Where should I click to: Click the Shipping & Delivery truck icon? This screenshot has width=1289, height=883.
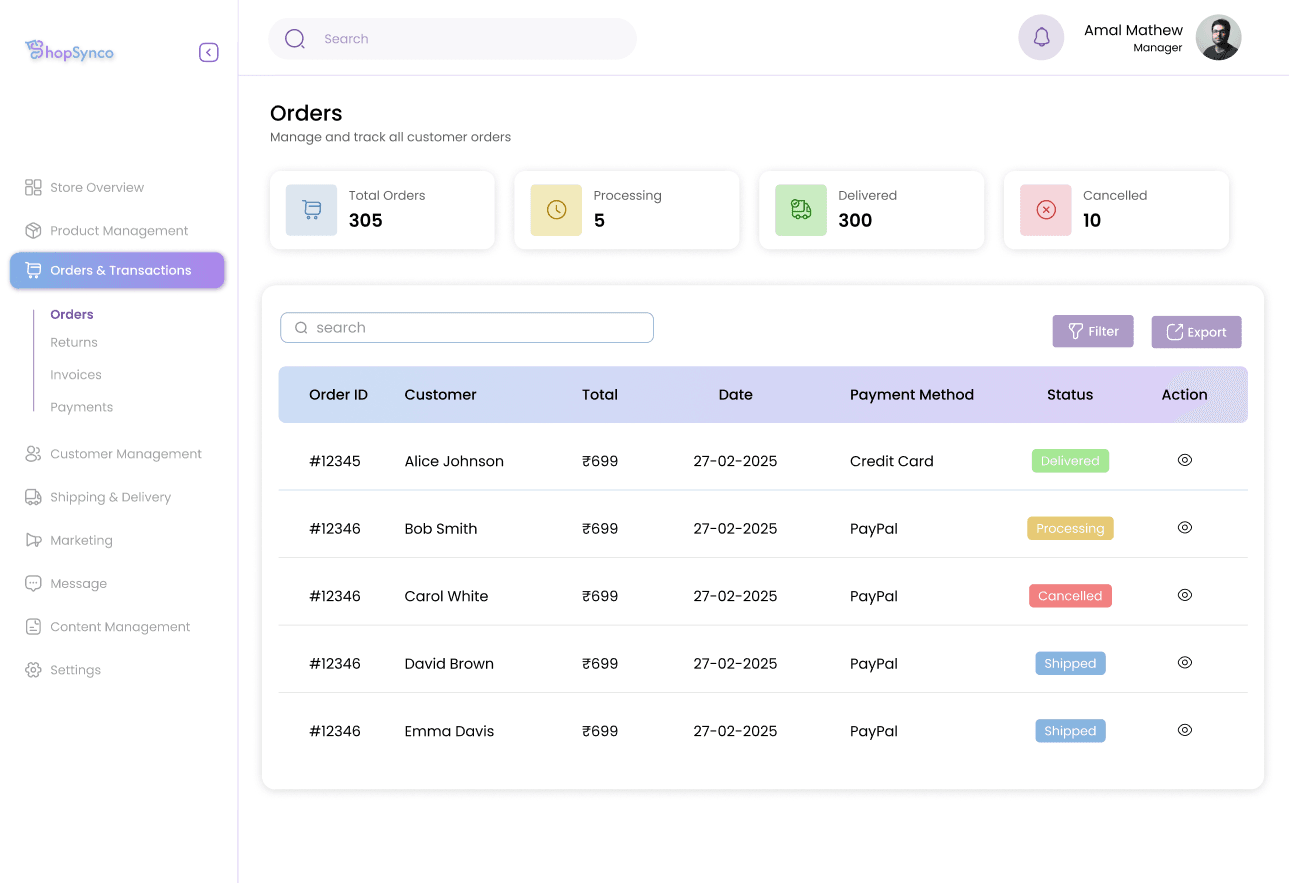(x=33, y=497)
